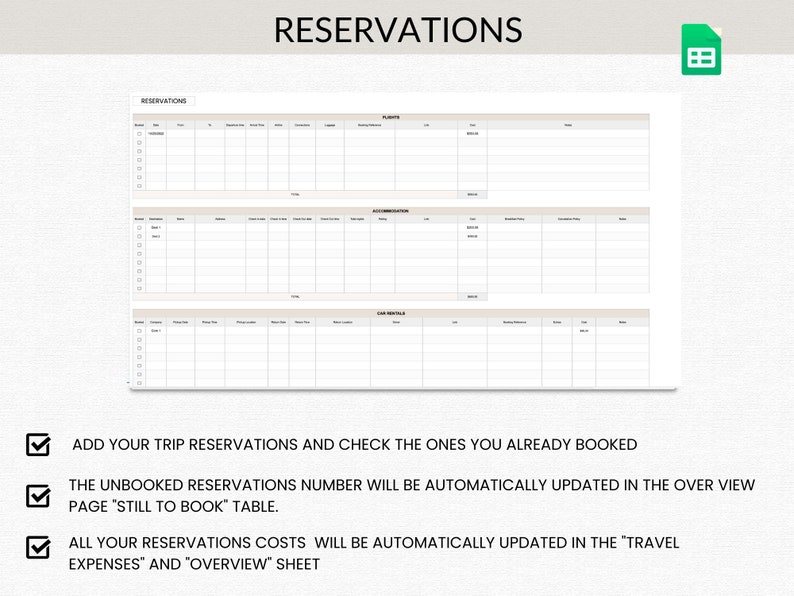Mark the Com 1 car rental as booked
This screenshot has width=794, height=596.
[x=139, y=331]
